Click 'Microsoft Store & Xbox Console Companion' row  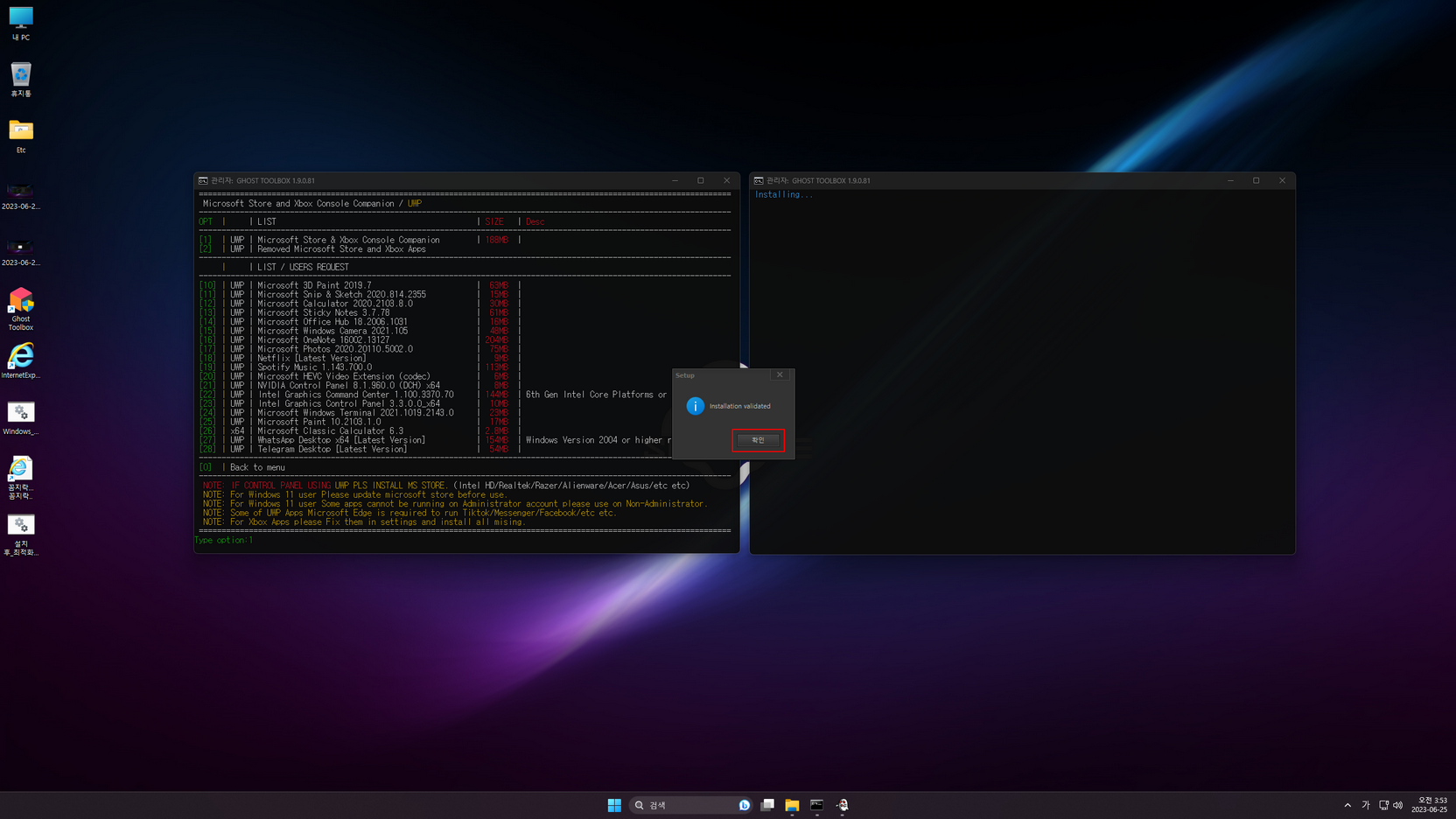[x=360, y=240]
